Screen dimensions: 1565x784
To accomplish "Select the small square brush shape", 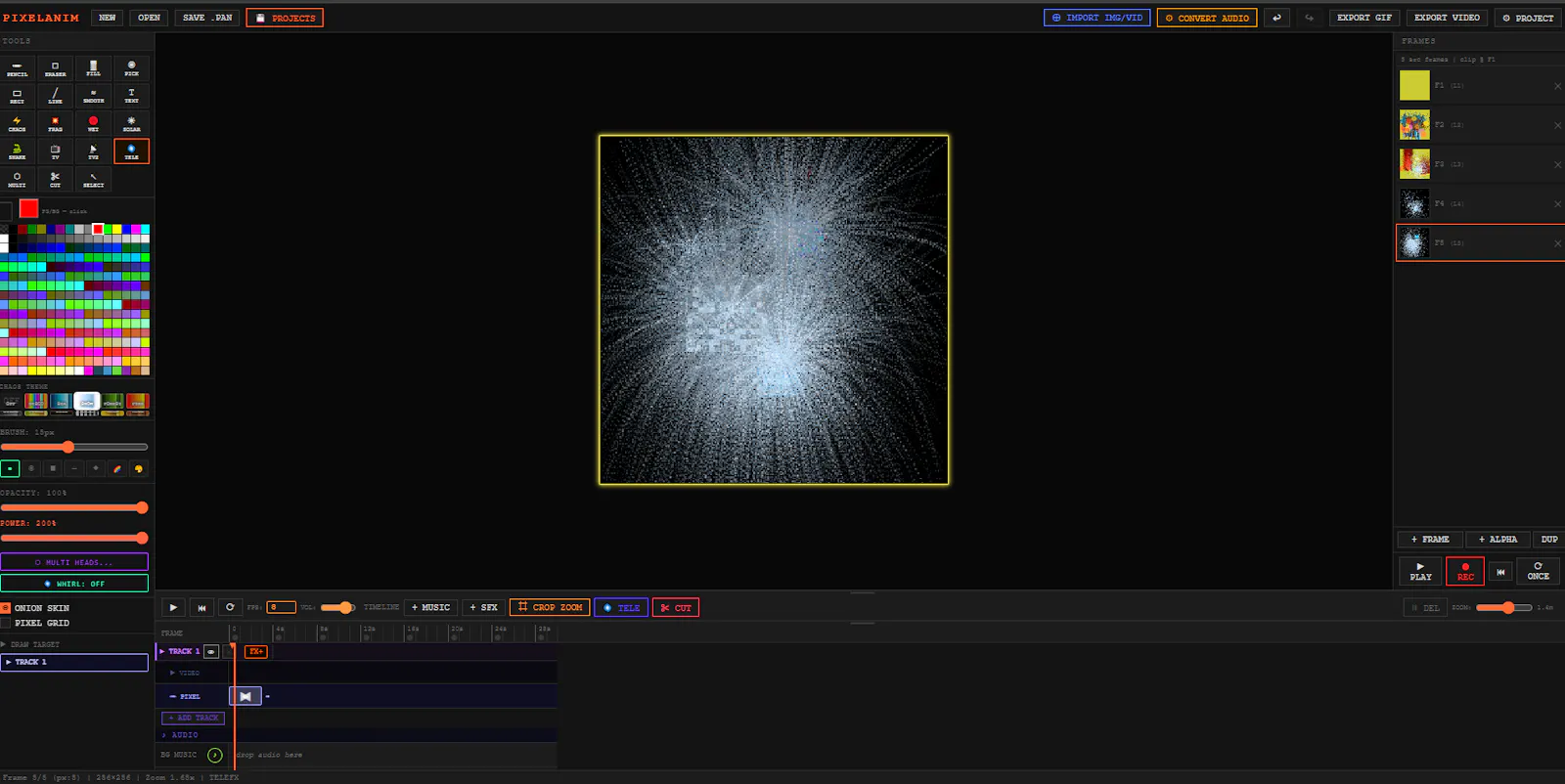I will tap(10, 469).
